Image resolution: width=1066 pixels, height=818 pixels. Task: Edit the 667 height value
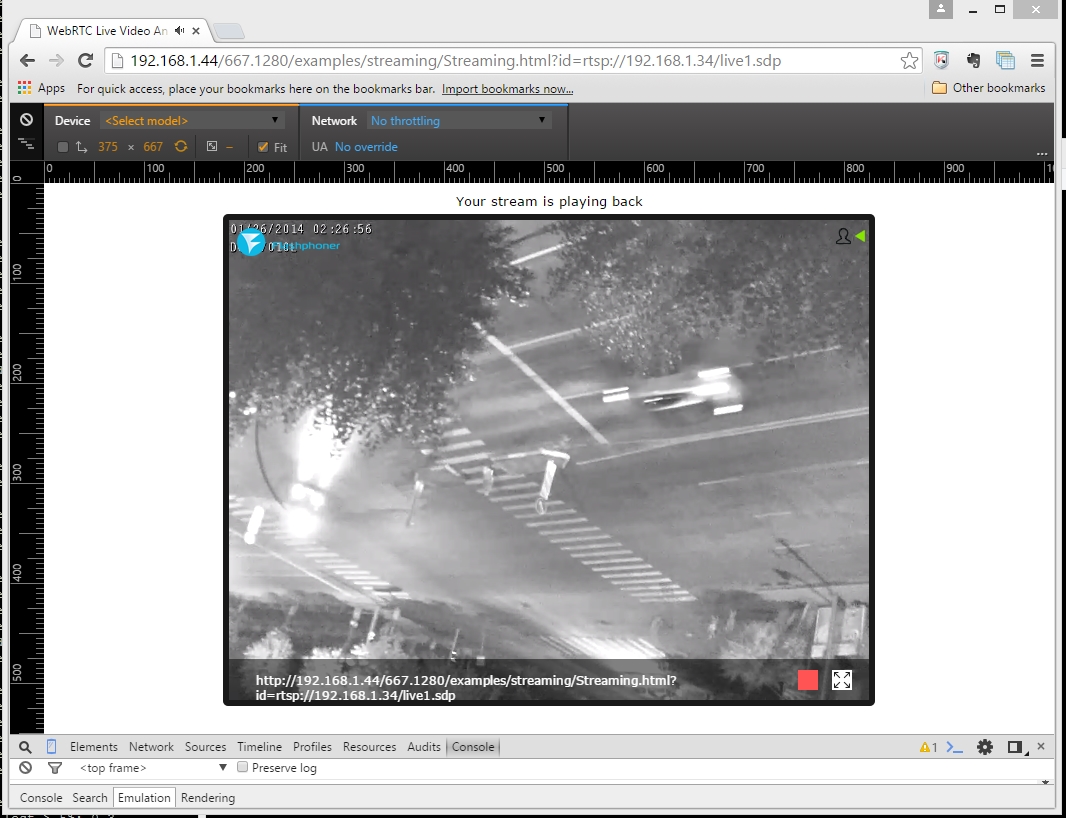coord(153,147)
